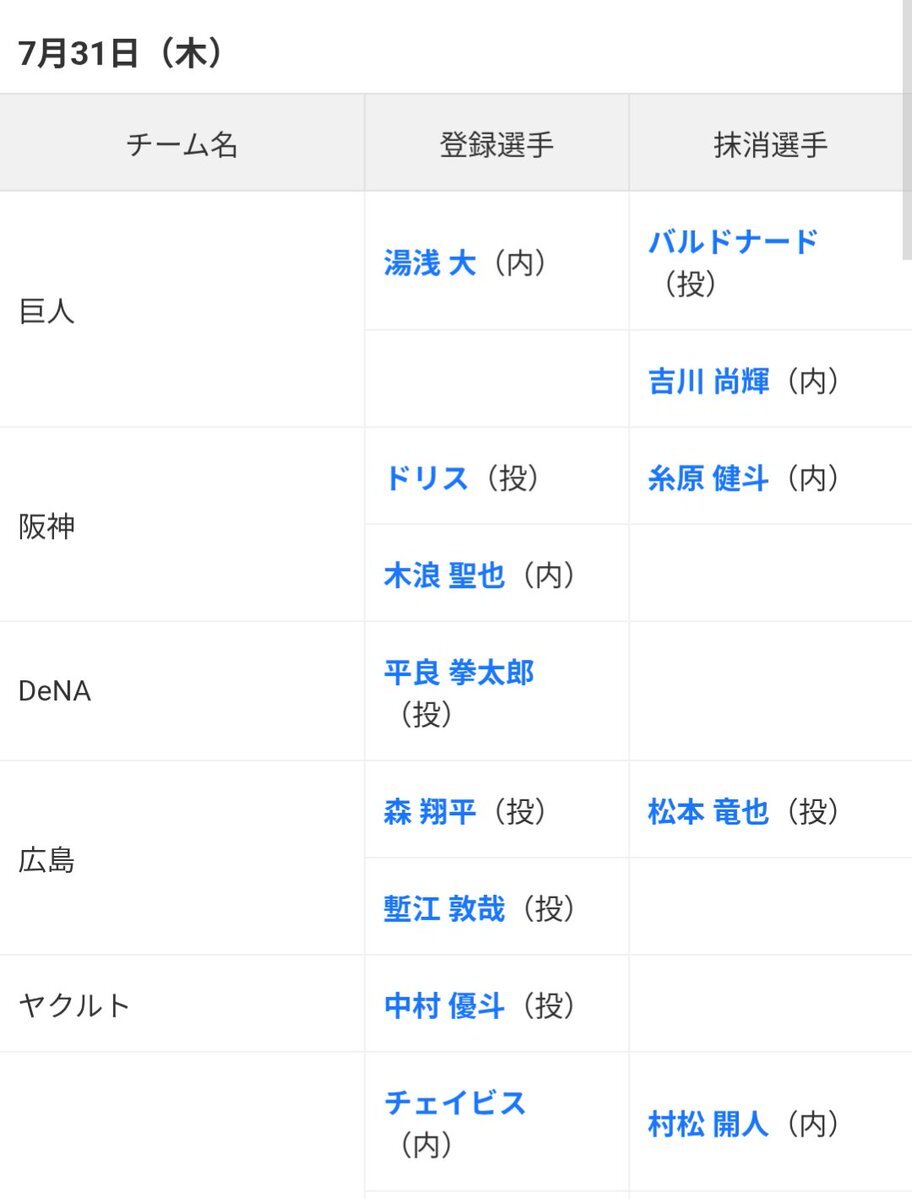This screenshot has width=912, height=1199.
Task: Open player link 湯浅 大
Action: click(x=430, y=263)
